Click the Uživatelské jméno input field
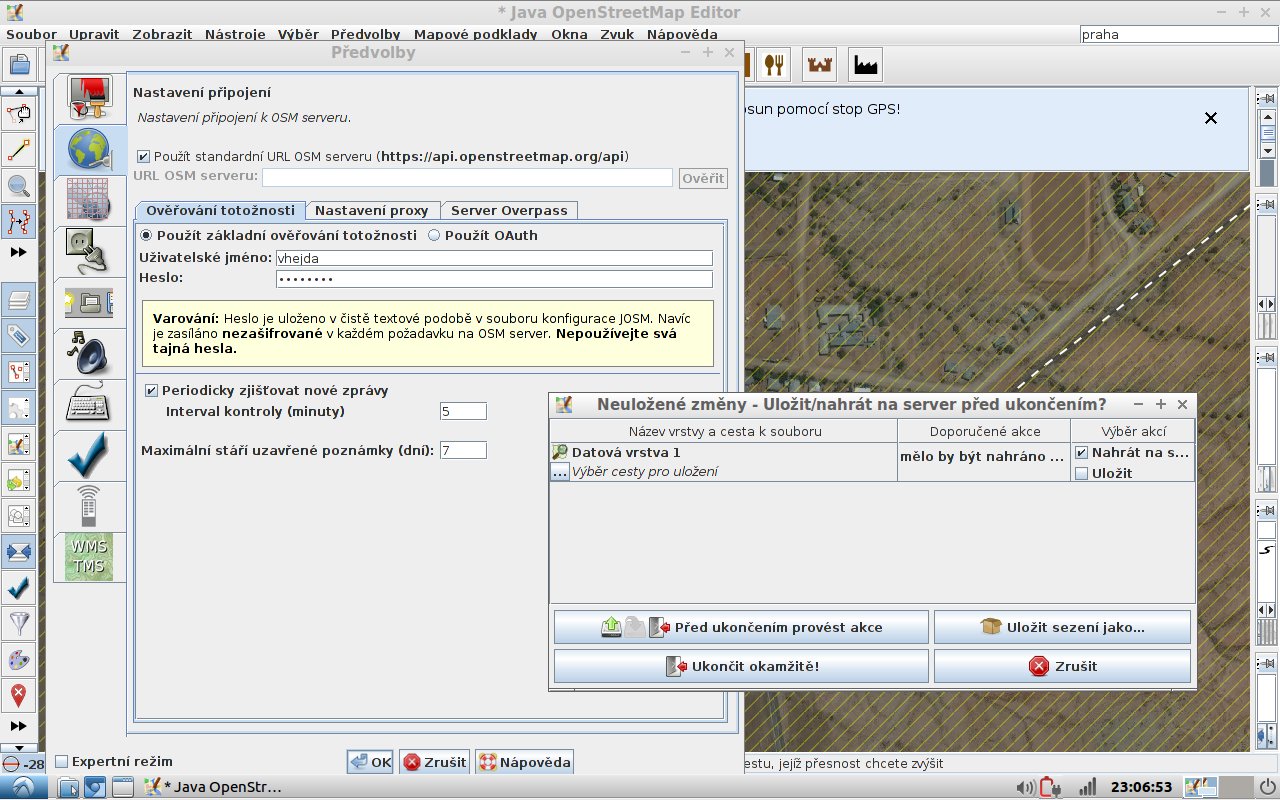This screenshot has height=800, width=1280. tap(494, 258)
